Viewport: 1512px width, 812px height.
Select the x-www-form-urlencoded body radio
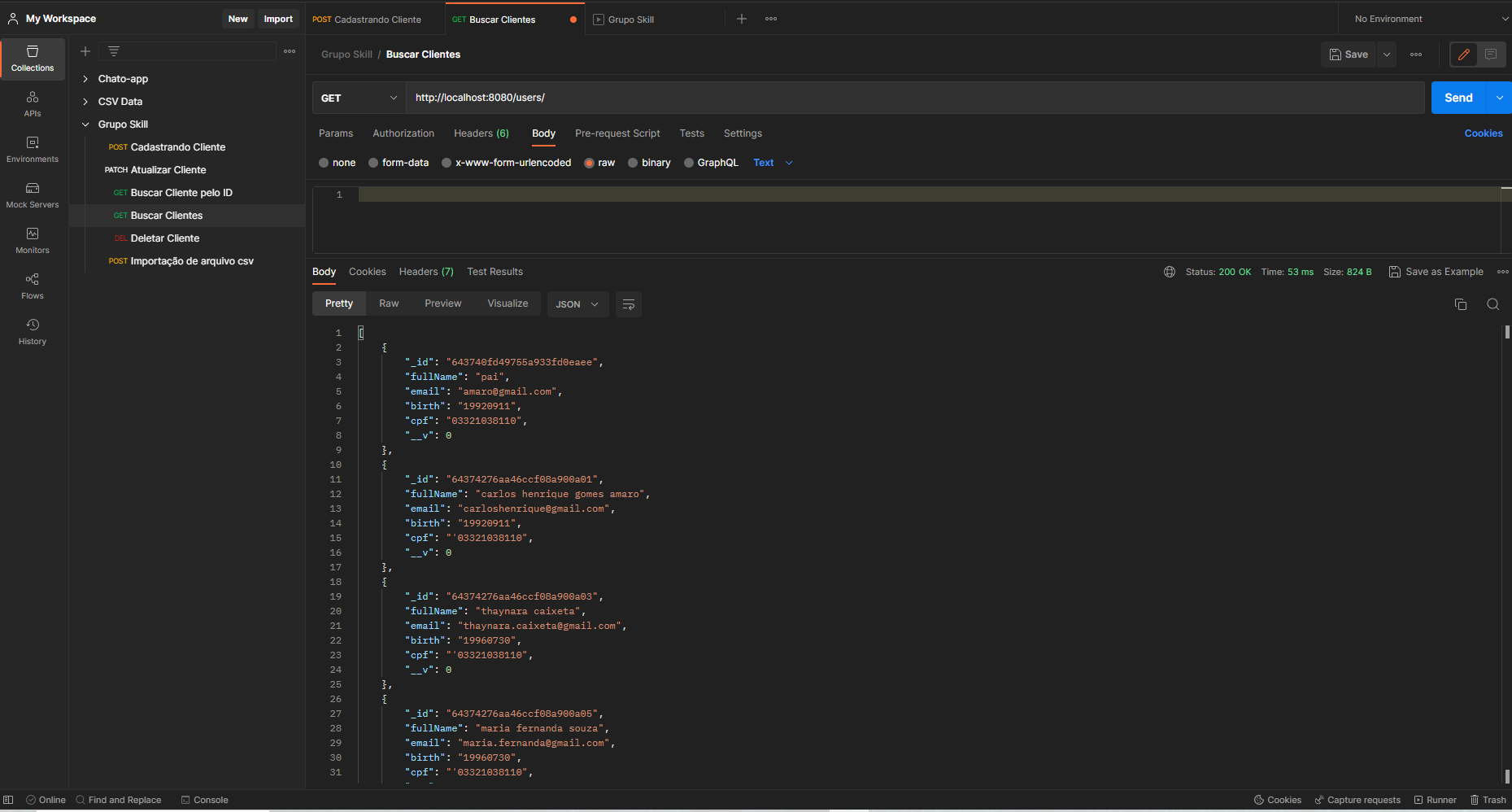(447, 163)
